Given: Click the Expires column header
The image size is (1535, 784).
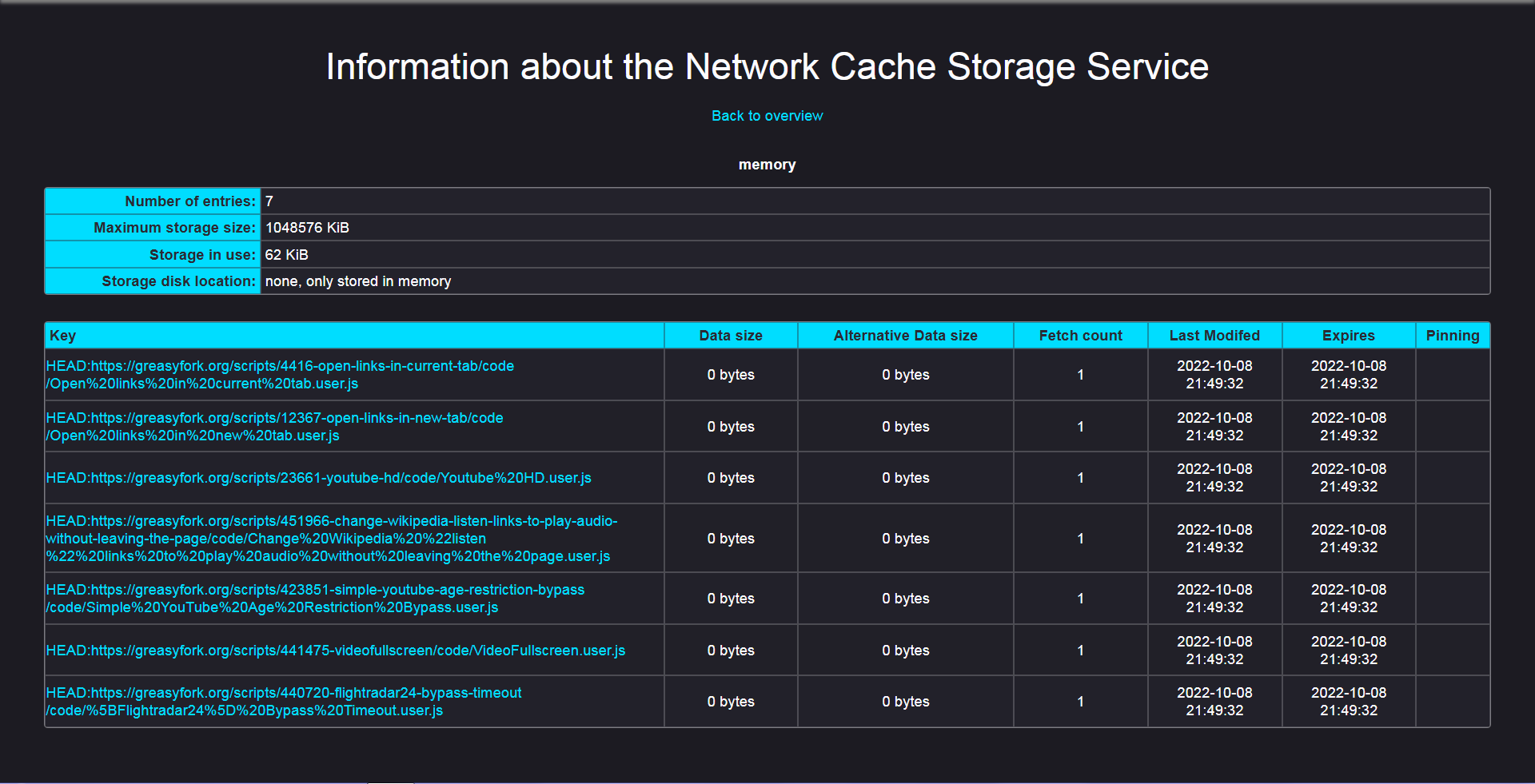Looking at the screenshot, I should point(1349,336).
